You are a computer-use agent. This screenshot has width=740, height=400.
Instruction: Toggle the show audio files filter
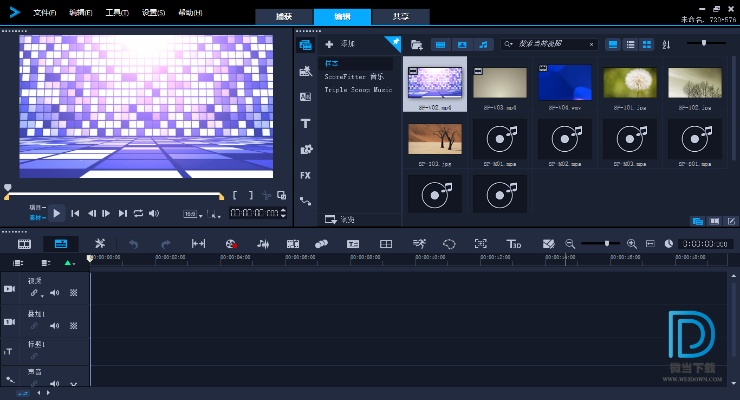point(484,44)
